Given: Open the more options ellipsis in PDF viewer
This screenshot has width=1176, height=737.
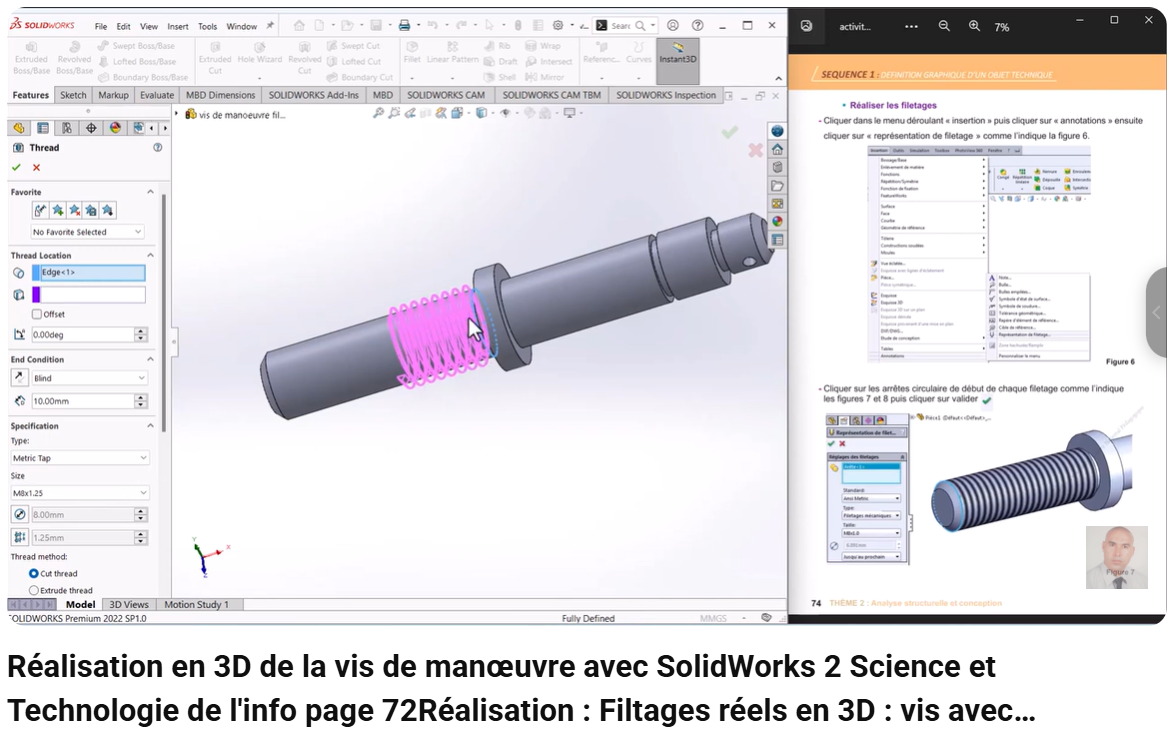Looking at the screenshot, I should [911, 26].
